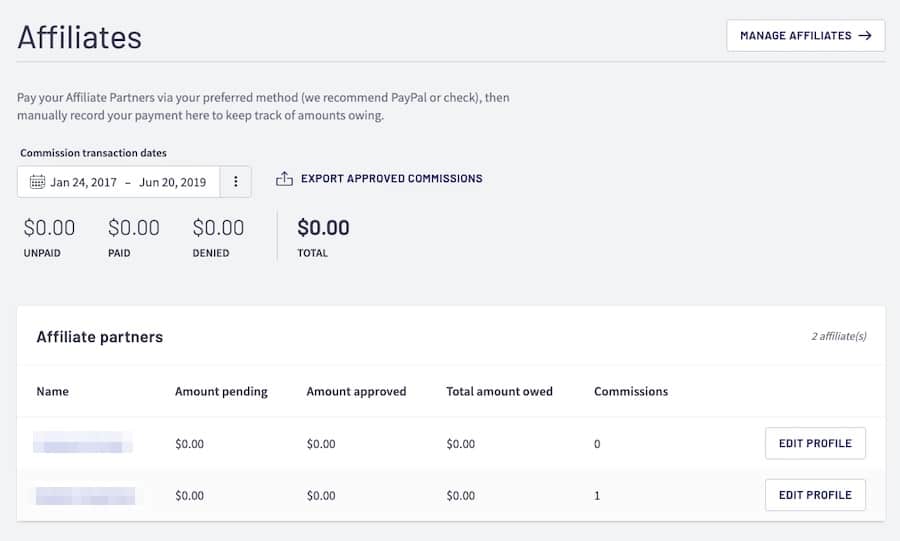900x541 pixels.
Task: Sort by Commissions column header
Action: 631,391
